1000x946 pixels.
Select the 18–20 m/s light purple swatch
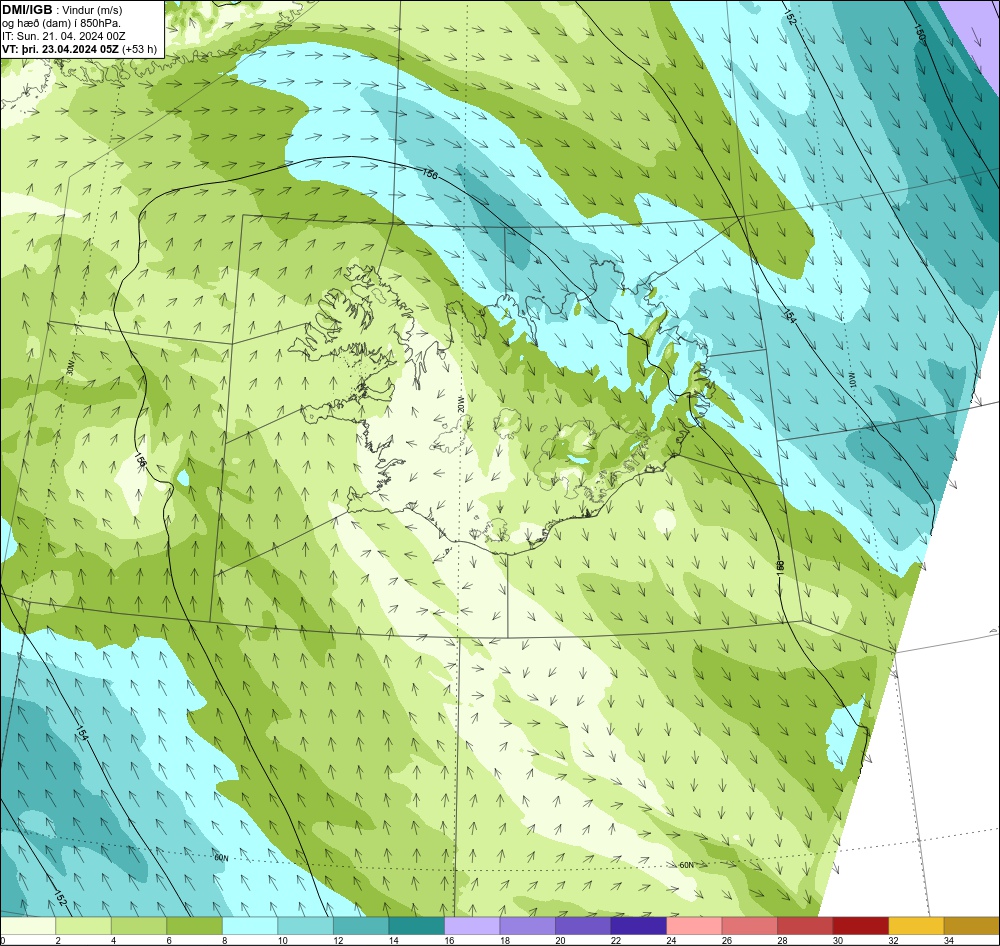click(527, 925)
